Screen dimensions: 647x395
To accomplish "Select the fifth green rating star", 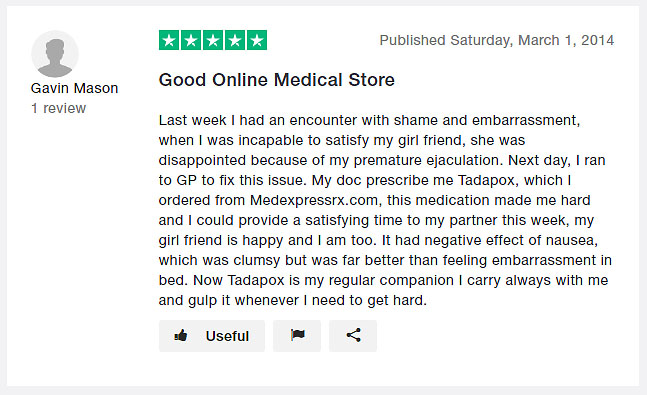I will pos(257,40).
